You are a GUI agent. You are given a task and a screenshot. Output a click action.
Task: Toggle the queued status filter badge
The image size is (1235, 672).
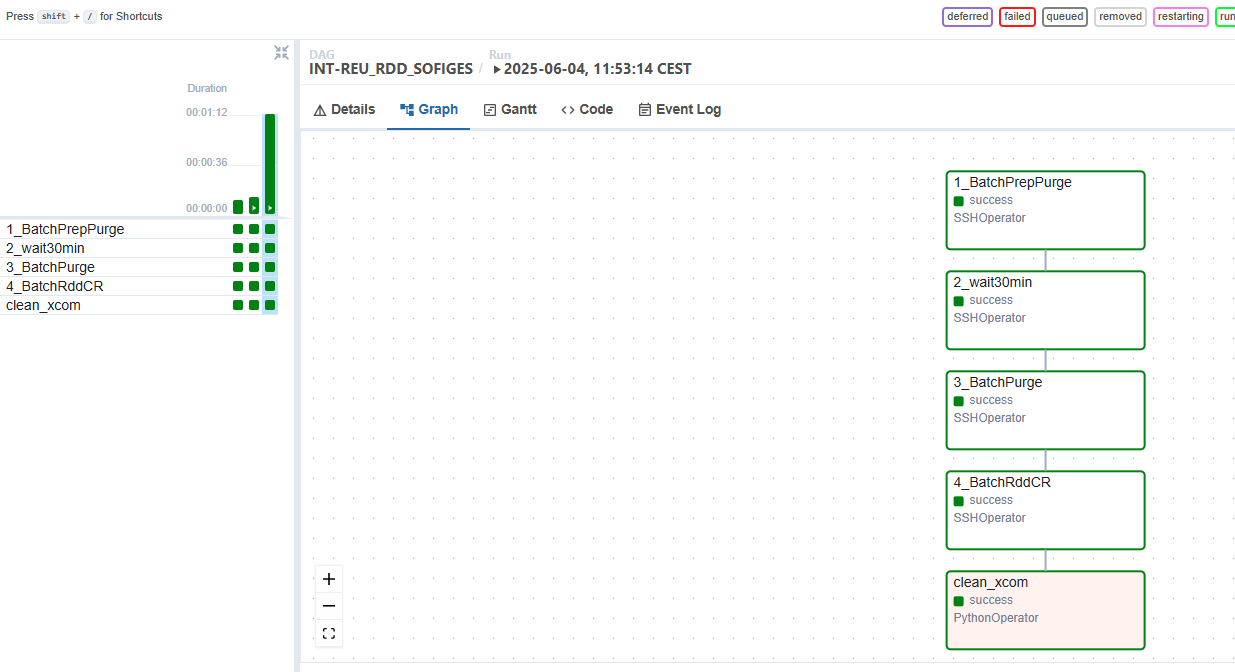(x=1065, y=16)
